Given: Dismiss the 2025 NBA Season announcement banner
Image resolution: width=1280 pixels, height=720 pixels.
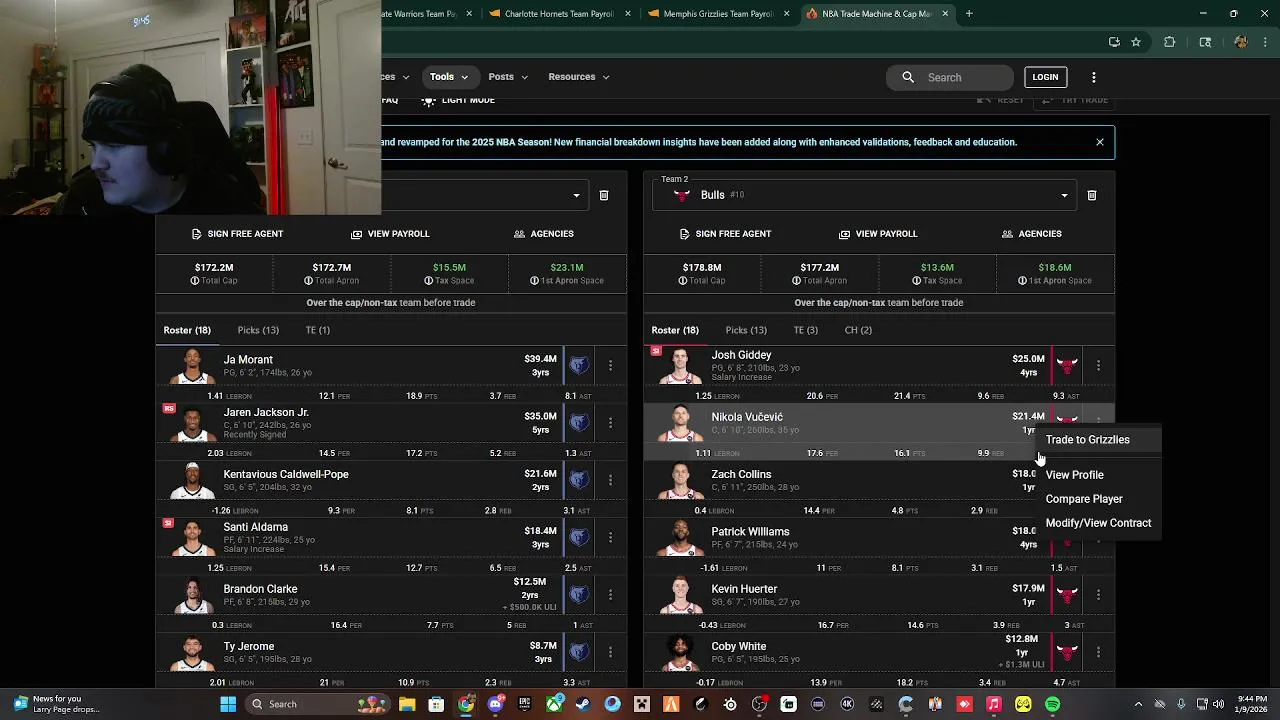Looking at the screenshot, I should pyautogui.click(x=1100, y=142).
